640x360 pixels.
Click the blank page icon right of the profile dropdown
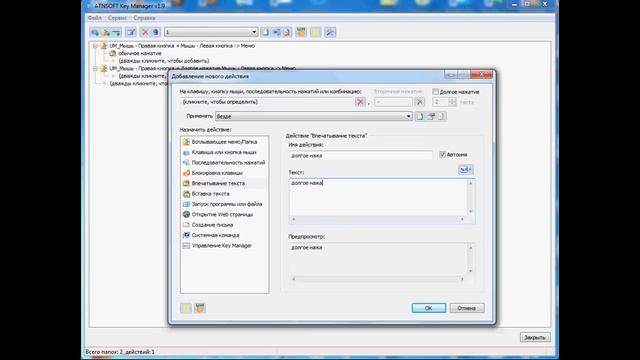266,32
